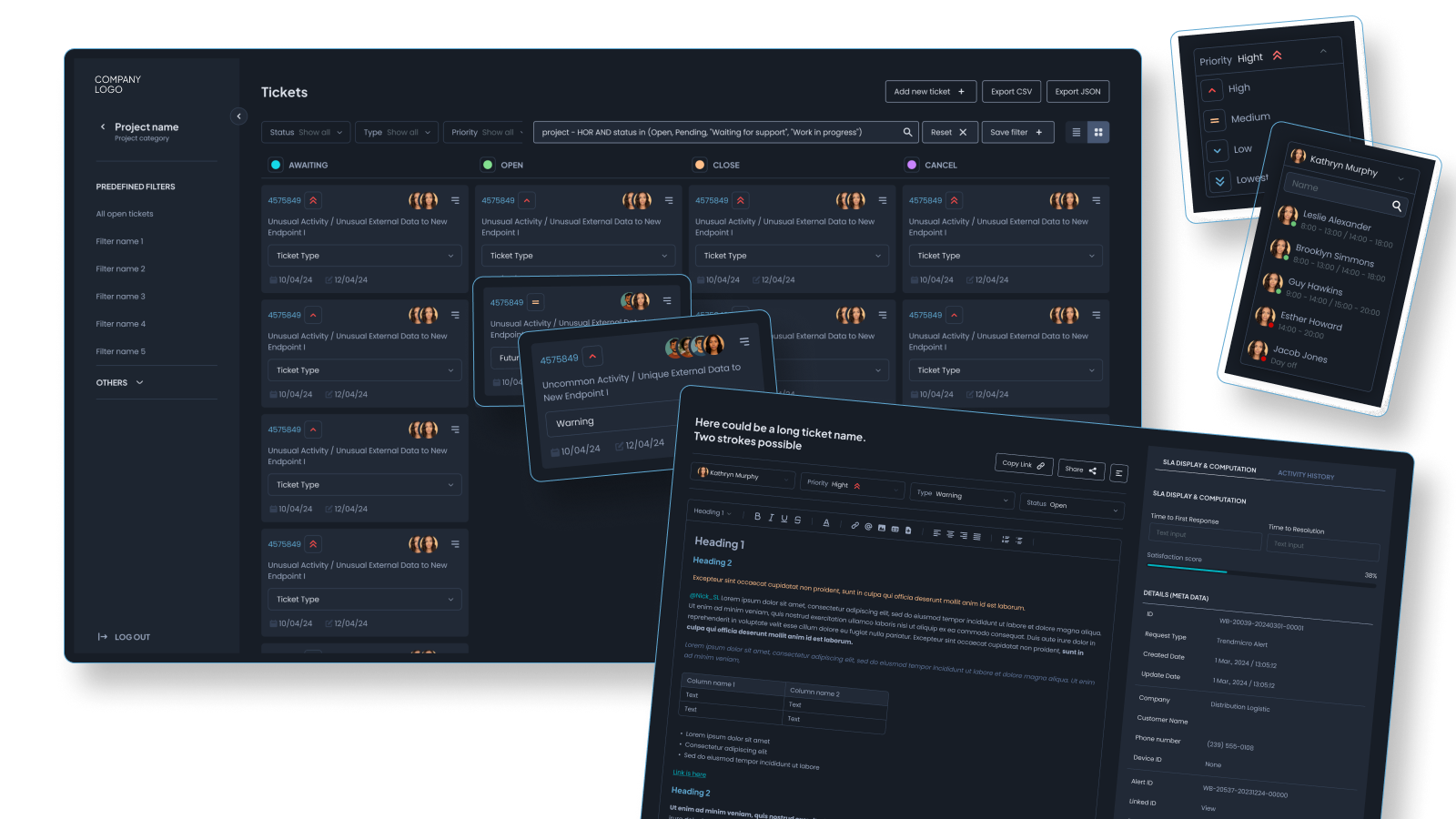Screen dimensions: 1456x819
Task: Click the search magnifier in the filter bar
Action: click(x=907, y=132)
